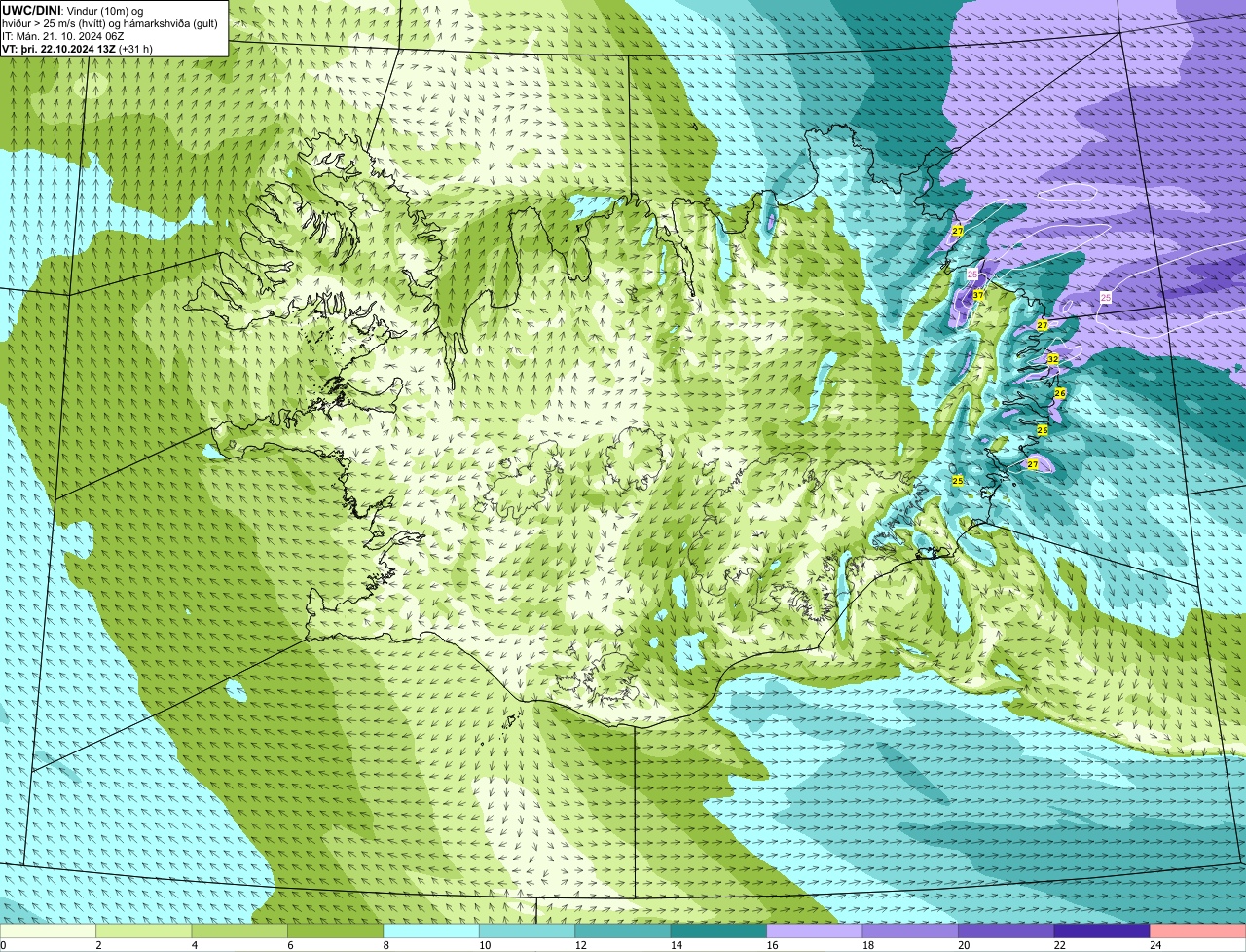Screen dimensions: 1246x952
Task: Click the 22–24 m/s dark indigo legend swatch
Action: [x=1102, y=931]
